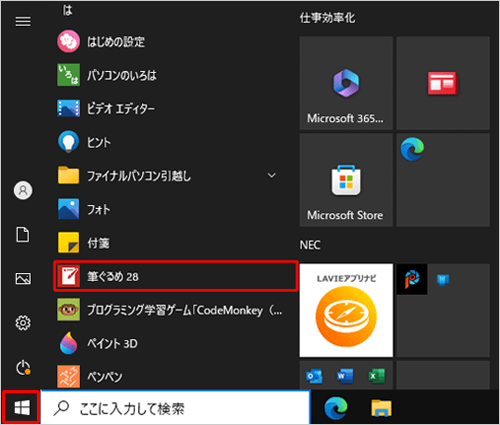Viewport: 500px width, 425px height.
Task: Launch Edge from the taskbar
Action: (x=336, y=408)
